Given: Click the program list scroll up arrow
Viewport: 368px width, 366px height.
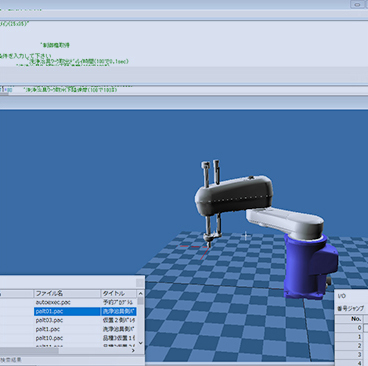Looking at the screenshot, I should 140,294.
